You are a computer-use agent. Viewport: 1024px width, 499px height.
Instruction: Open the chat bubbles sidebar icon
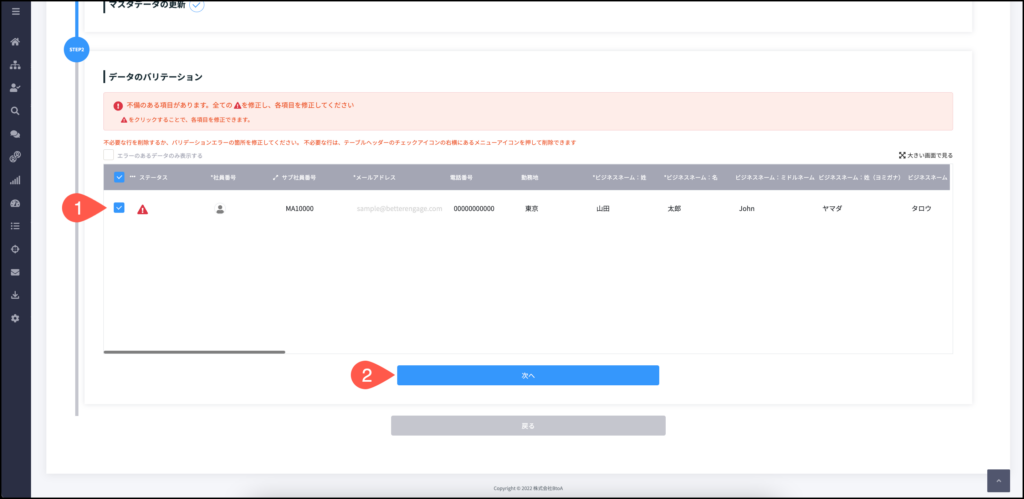coord(16,134)
